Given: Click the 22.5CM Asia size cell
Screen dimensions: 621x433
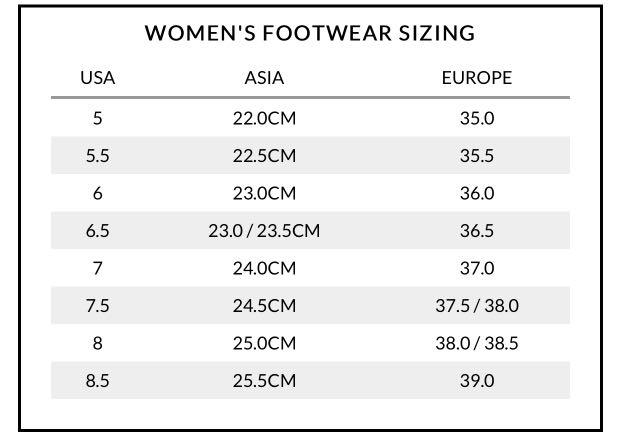Looking at the screenshot, I should click(x=264, y=155).
